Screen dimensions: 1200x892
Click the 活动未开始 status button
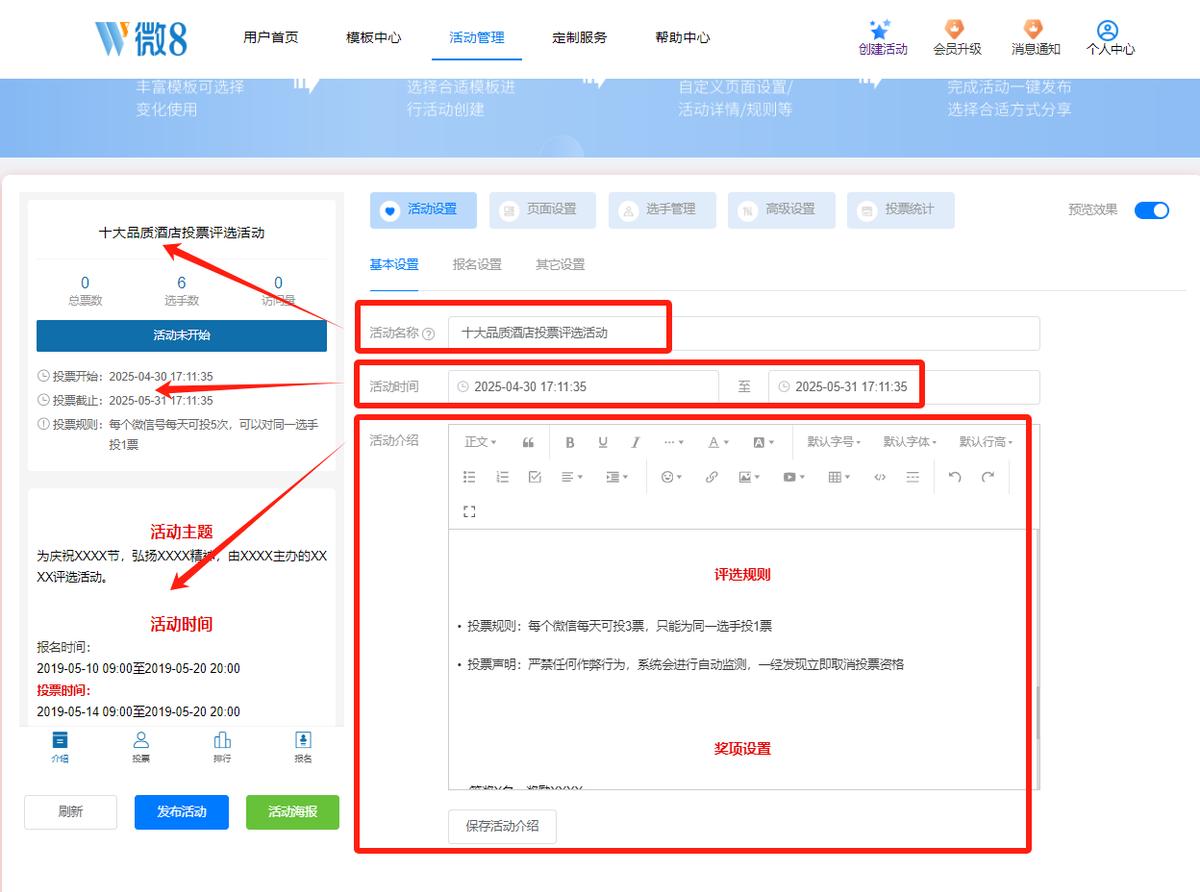coord(181,336)
